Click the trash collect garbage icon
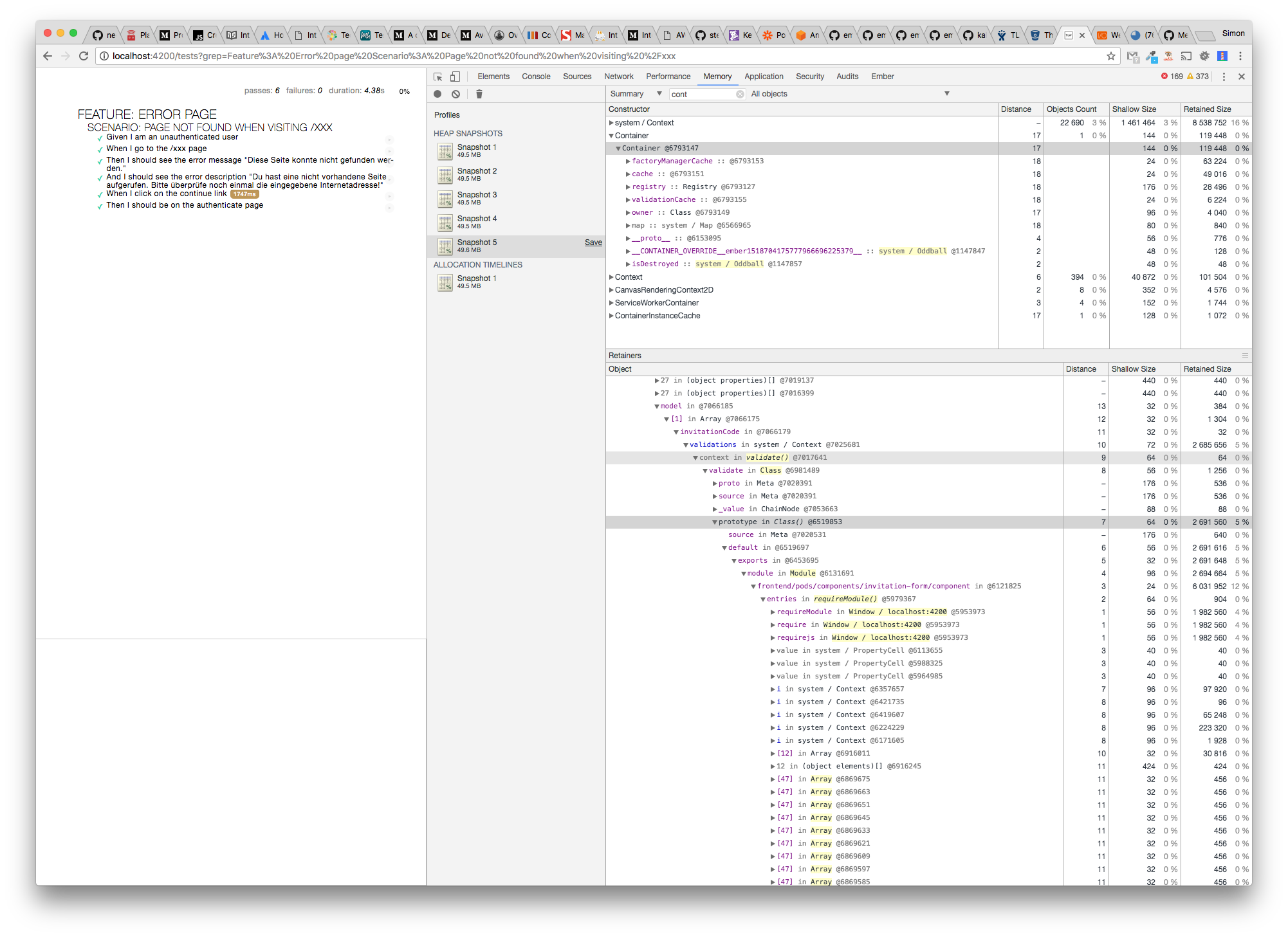The width and height of the screenshot is (1288, 937). point(479,94)
